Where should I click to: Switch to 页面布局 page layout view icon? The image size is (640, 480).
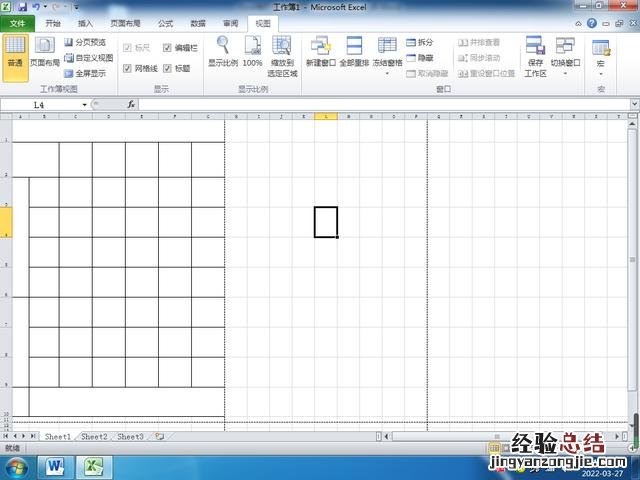click(45, 51)
